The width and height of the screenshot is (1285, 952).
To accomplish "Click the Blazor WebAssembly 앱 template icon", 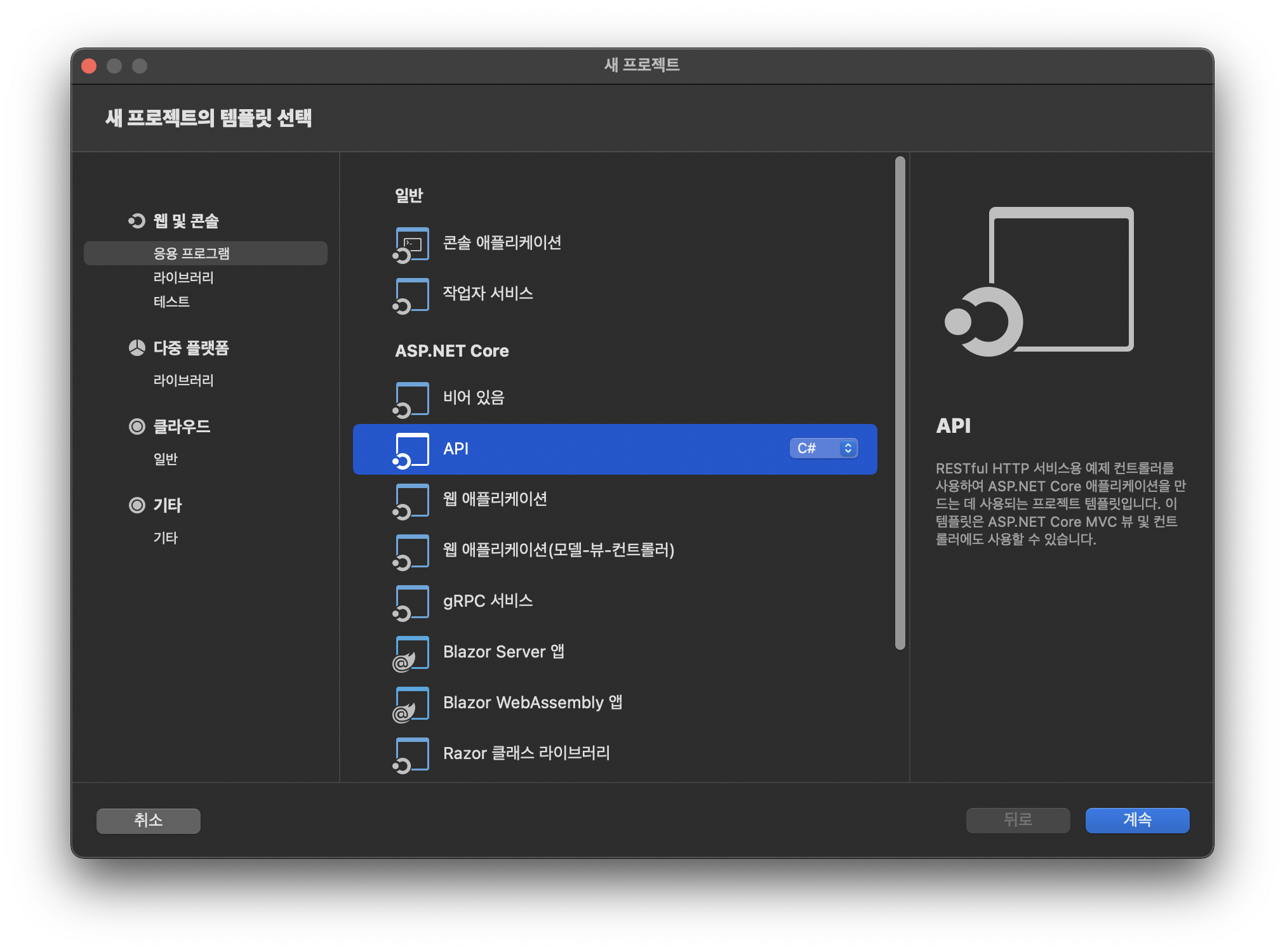I will [411, 704].
